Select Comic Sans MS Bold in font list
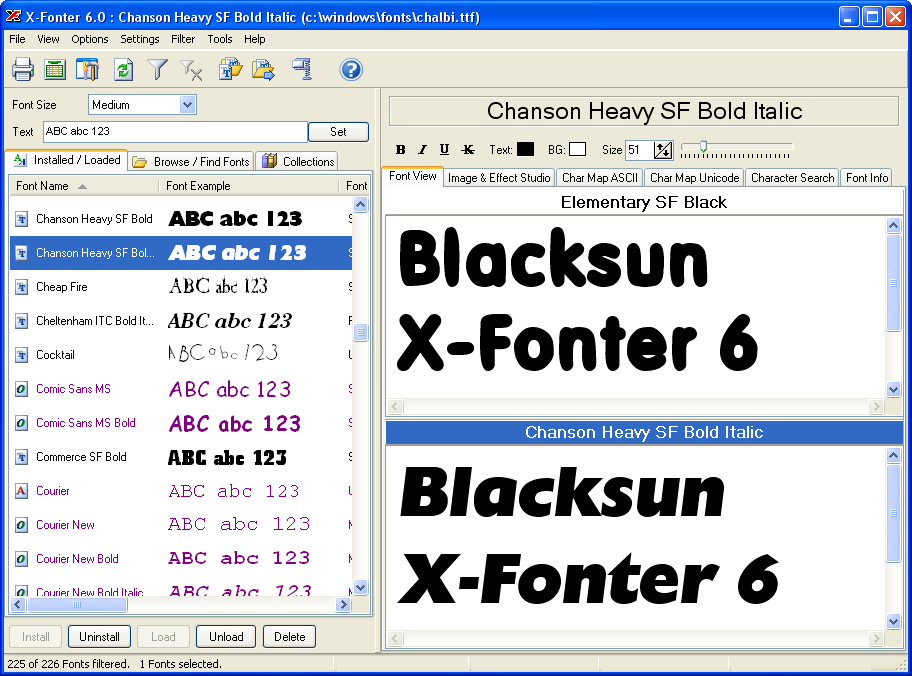912x676 pixels. (86, 423)
